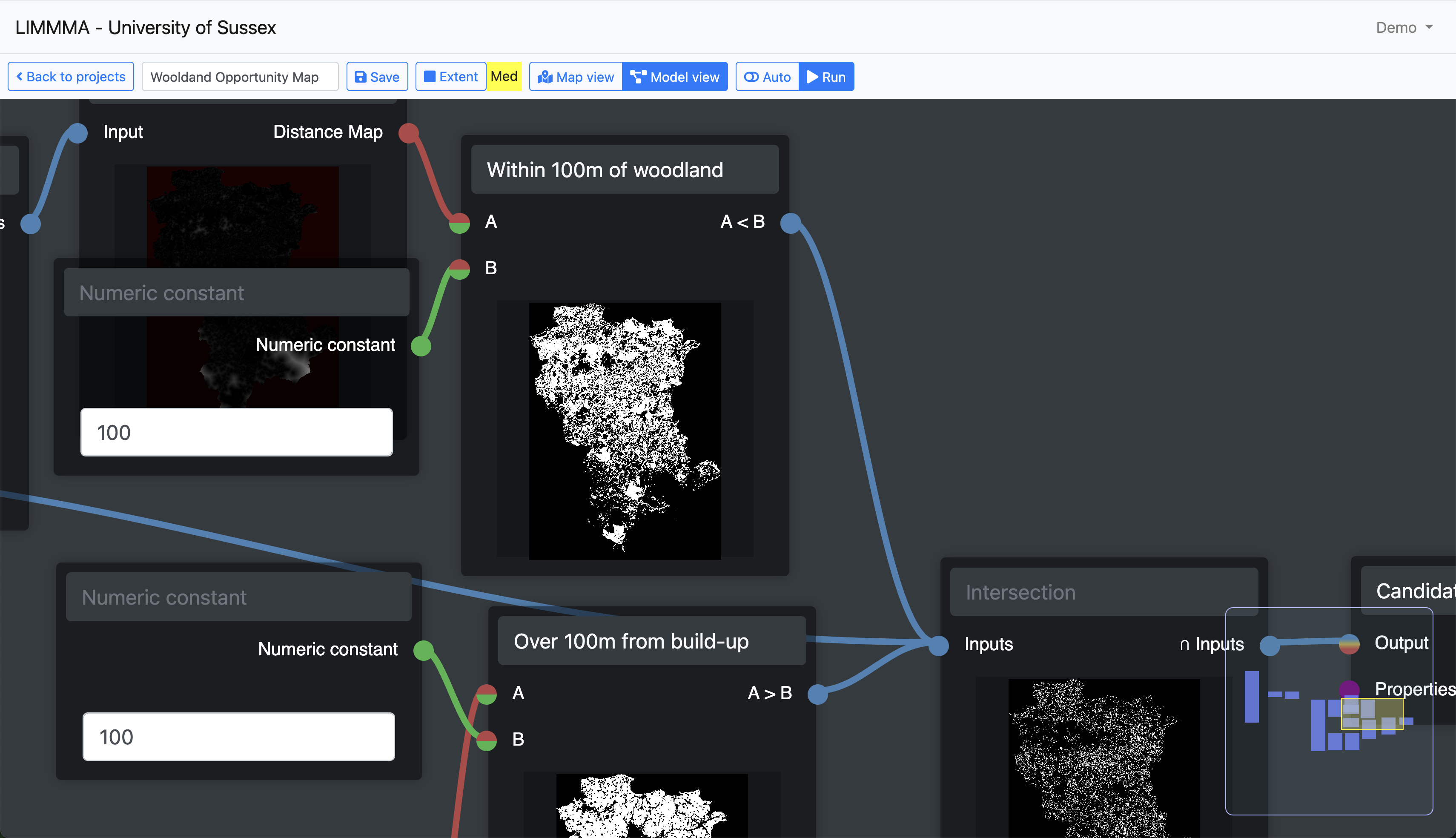
Task: Click the A < B output socket
Action: (x=791, y=223)
